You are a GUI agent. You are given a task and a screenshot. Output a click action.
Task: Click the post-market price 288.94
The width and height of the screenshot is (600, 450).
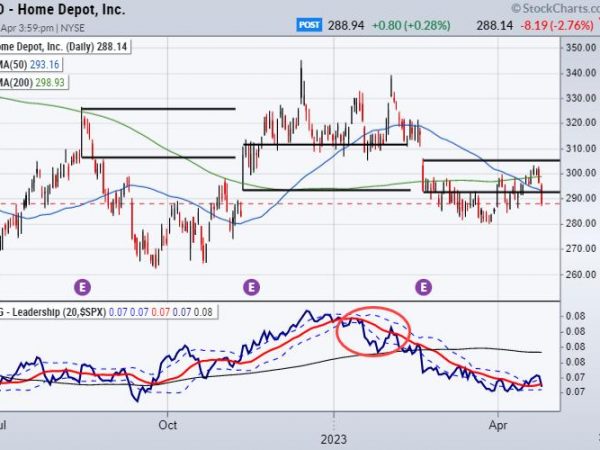pos(346,26)
